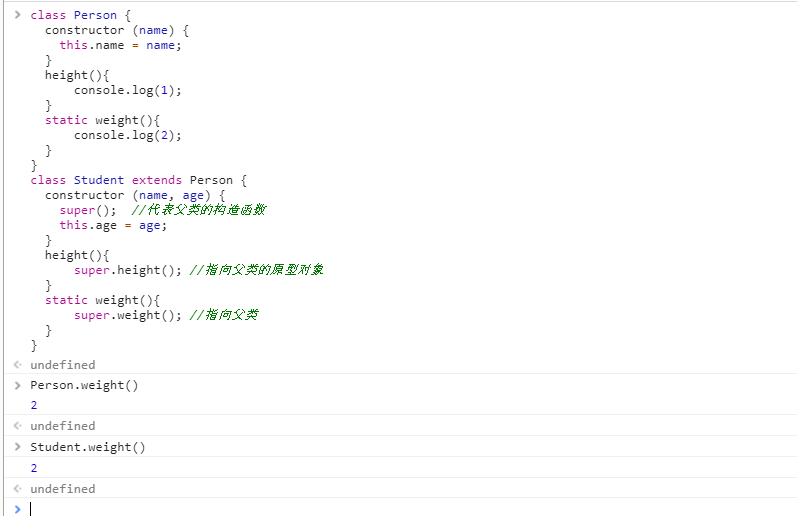Click the 'console.log(1);' line

click(x=128, y=90)
